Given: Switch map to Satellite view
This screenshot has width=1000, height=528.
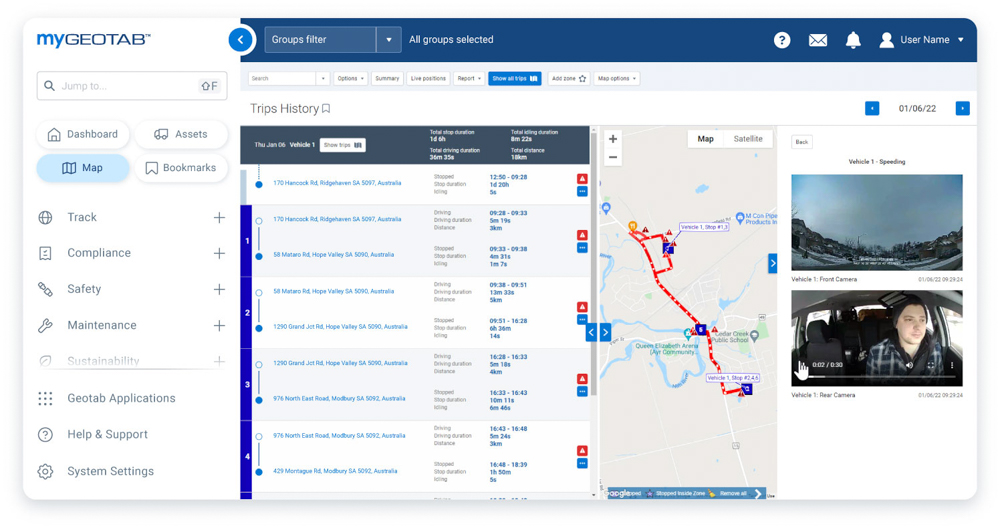Looking at the screenshot, I should click(x=748, y=139).
